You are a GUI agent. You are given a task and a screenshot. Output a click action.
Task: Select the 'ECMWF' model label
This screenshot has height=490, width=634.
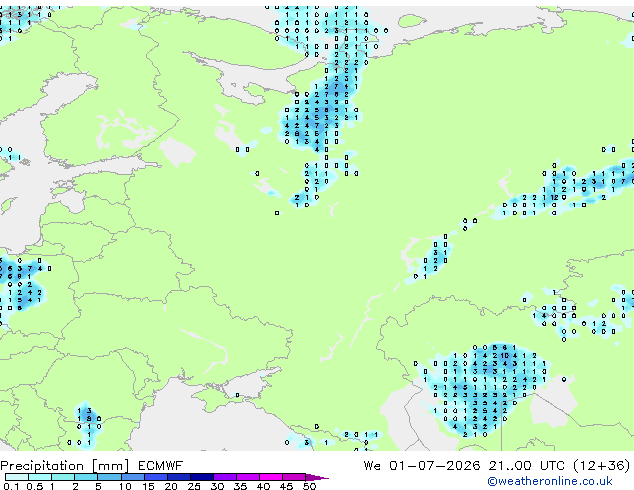(x=161, y=466)
